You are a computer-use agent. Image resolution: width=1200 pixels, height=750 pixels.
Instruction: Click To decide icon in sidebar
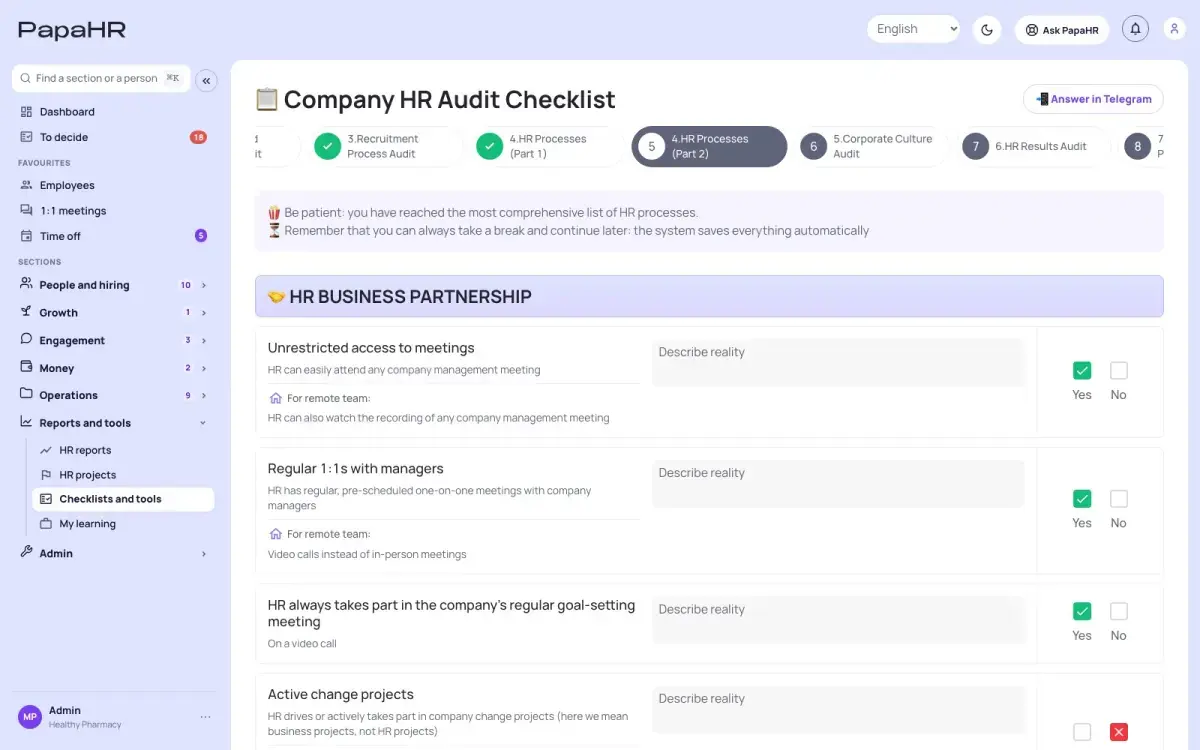point(26,137)
